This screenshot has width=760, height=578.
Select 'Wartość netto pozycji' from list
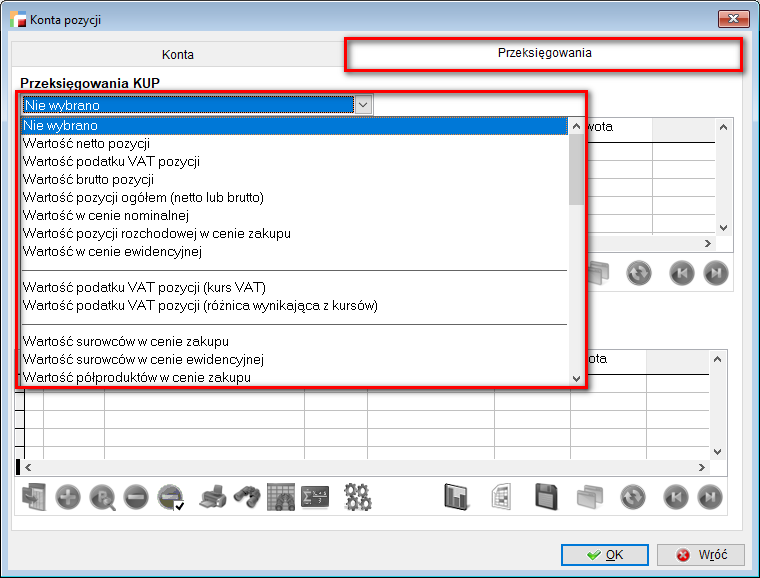pos(86,144)
